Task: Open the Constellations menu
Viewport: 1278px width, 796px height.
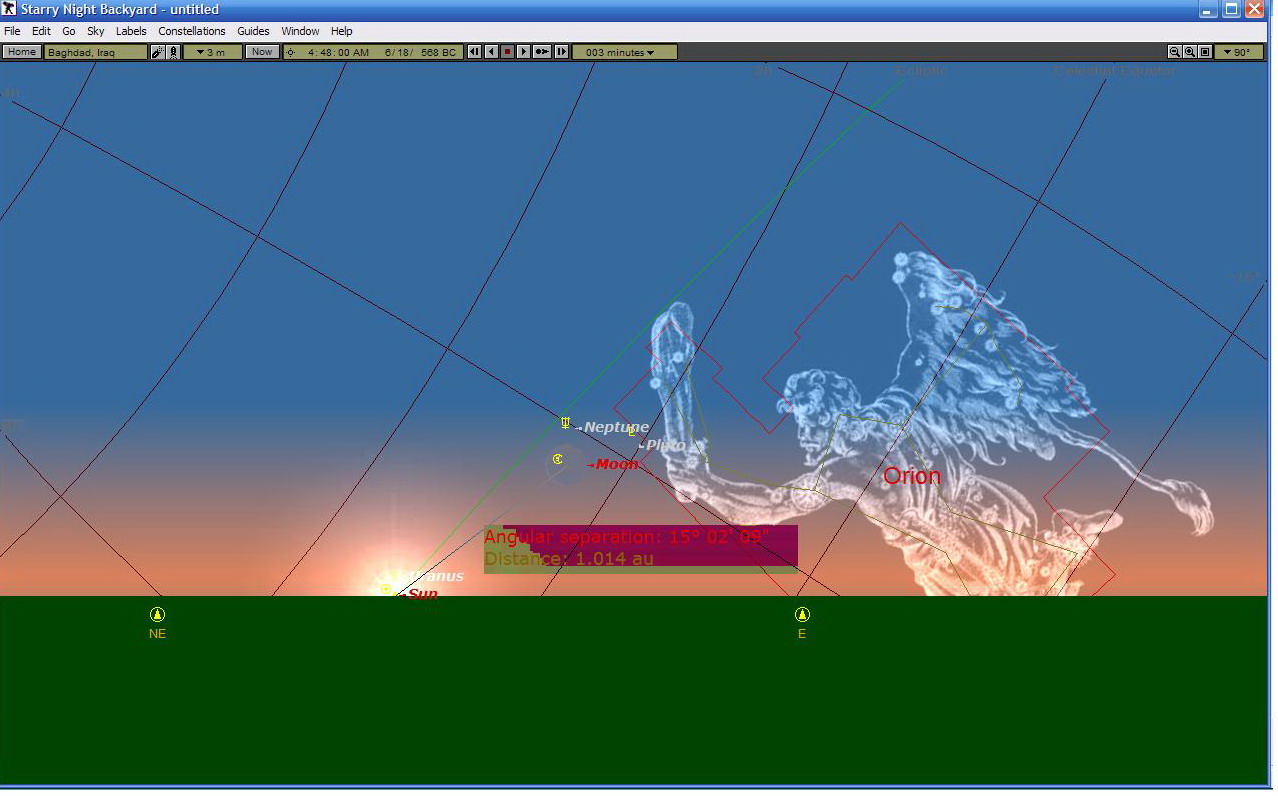Action: 192,31
